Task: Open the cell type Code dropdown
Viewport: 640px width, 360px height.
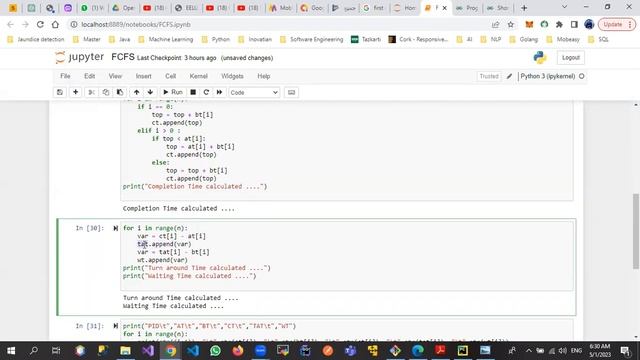Action: pyautogui.click(x=254, y=93)
